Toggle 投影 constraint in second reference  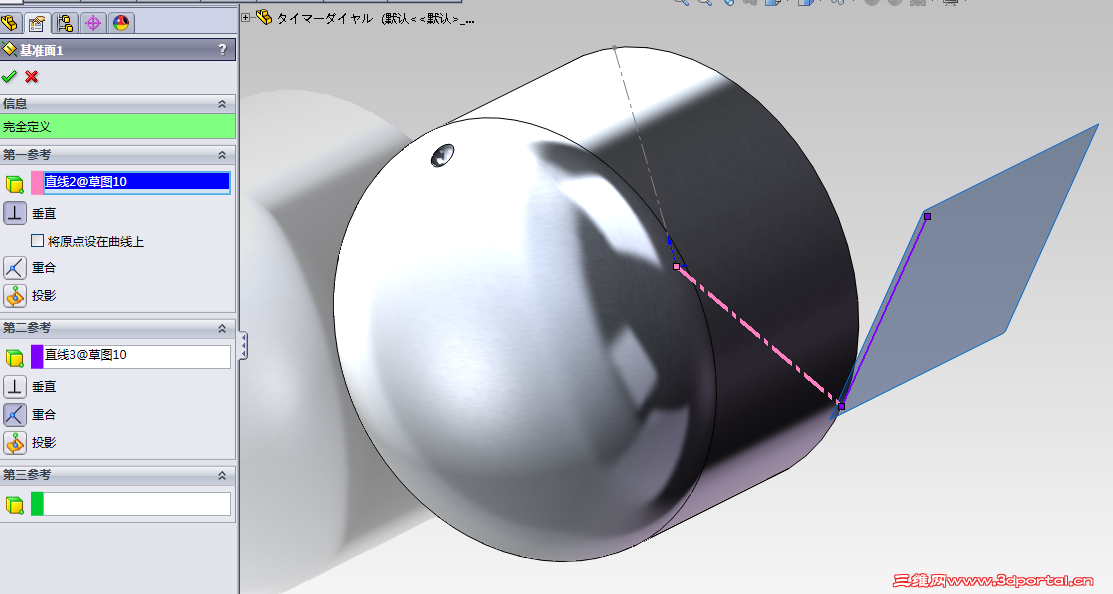click(15, 443)
